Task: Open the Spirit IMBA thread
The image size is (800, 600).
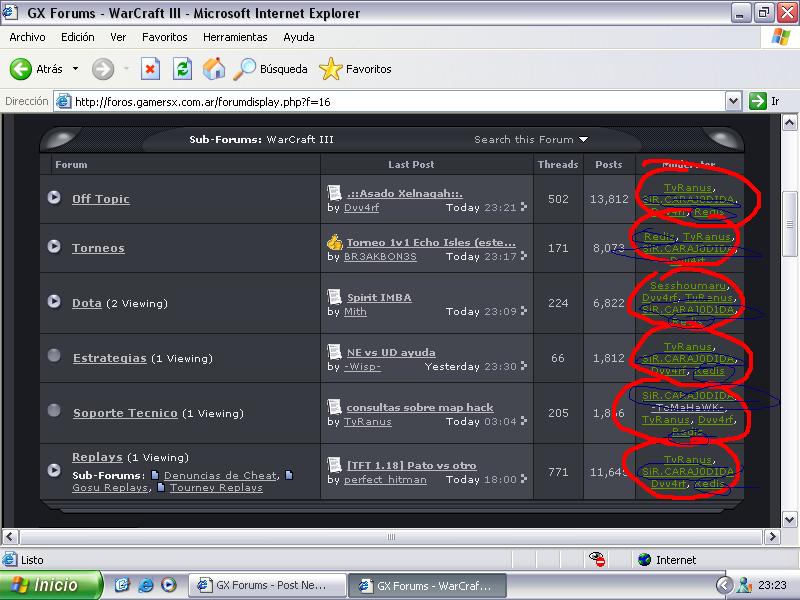Action: pyautogui.click(x=379, y=297)
